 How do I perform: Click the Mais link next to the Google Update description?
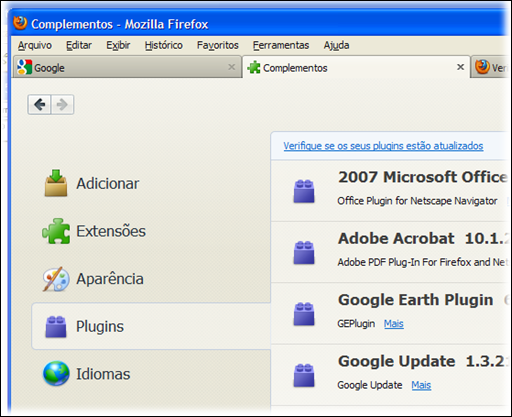click(x=421, y=385)
